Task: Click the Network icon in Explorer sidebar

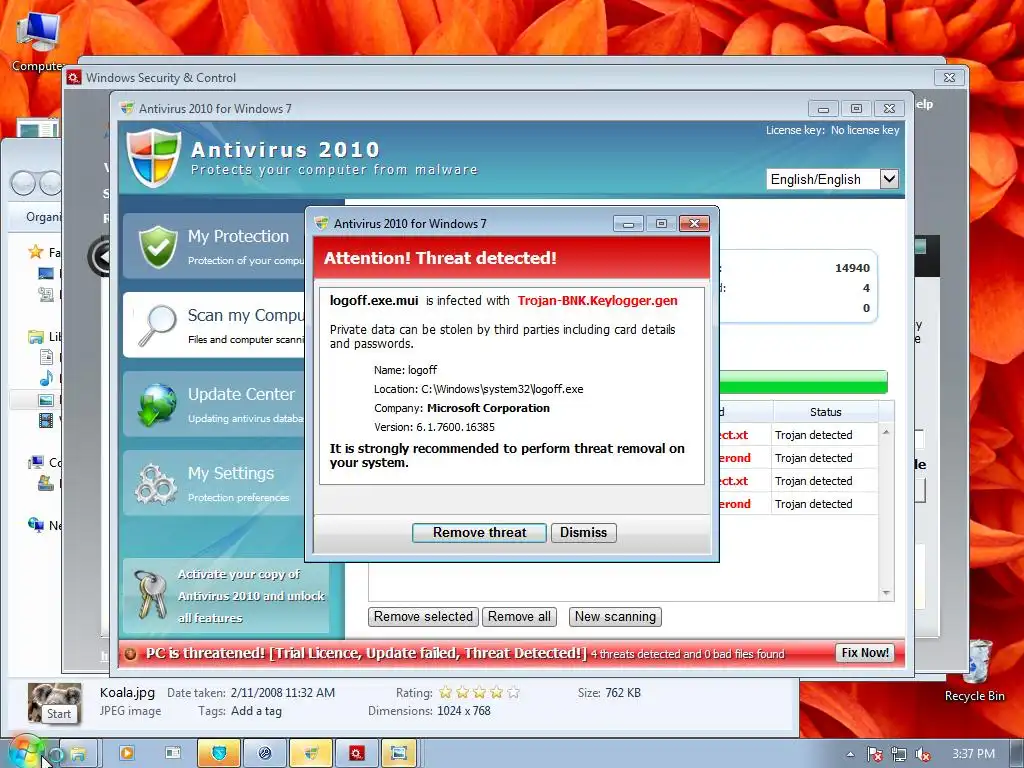Action: (x=36, y=524)
